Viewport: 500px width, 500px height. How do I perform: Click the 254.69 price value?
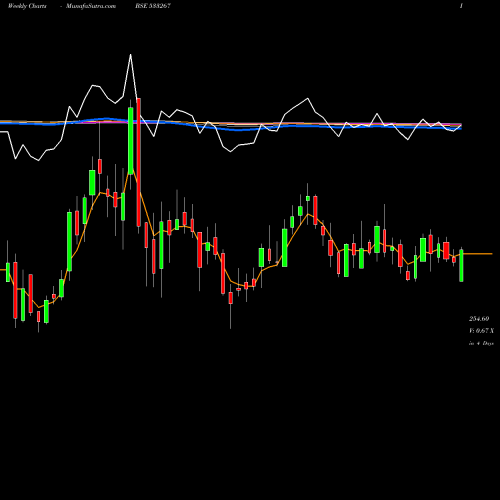click(479, 319)
